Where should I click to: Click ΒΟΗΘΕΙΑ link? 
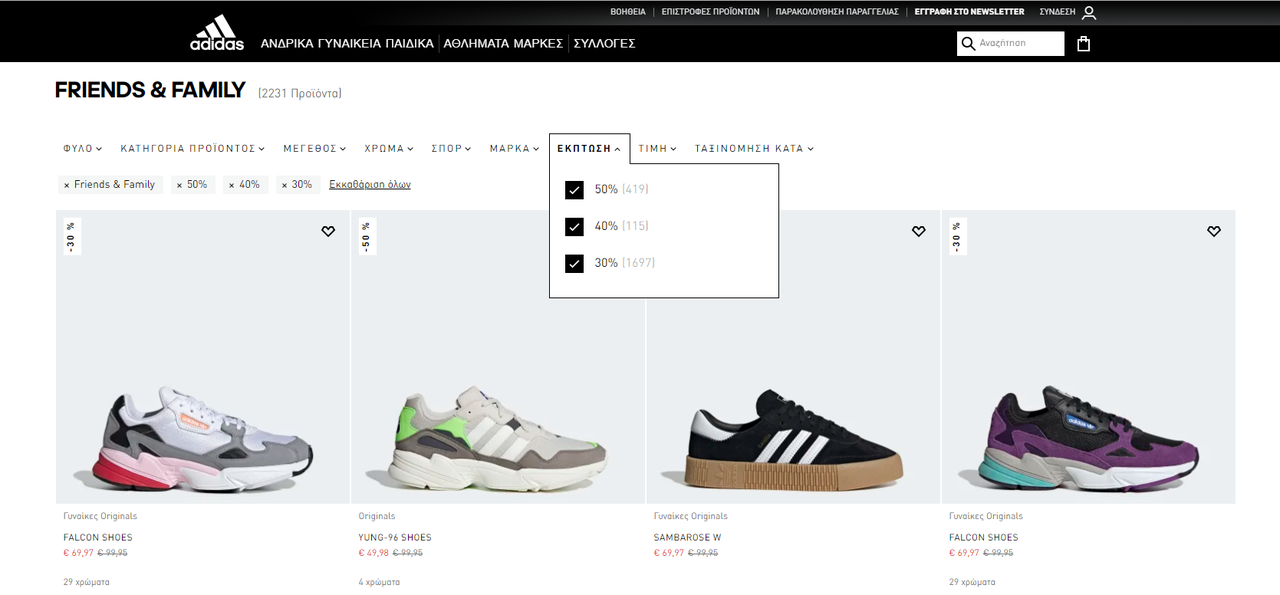628,12
